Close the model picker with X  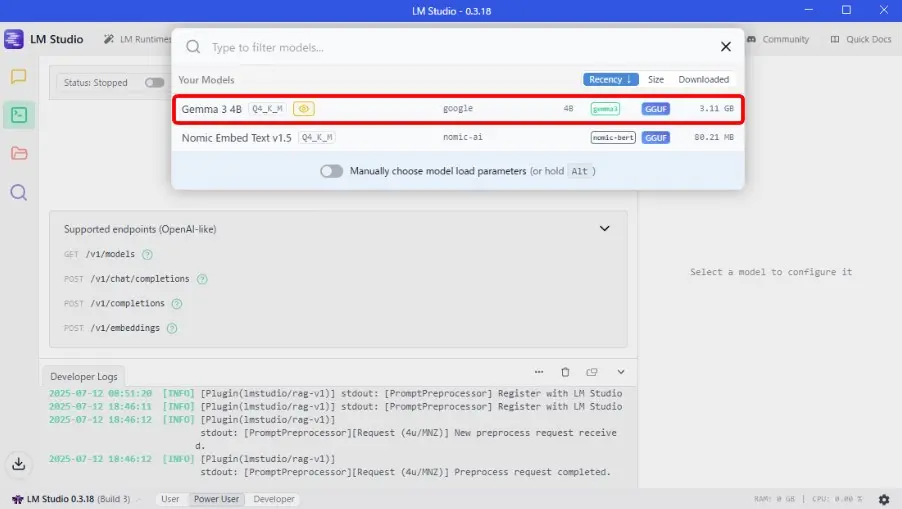(725, 47)
